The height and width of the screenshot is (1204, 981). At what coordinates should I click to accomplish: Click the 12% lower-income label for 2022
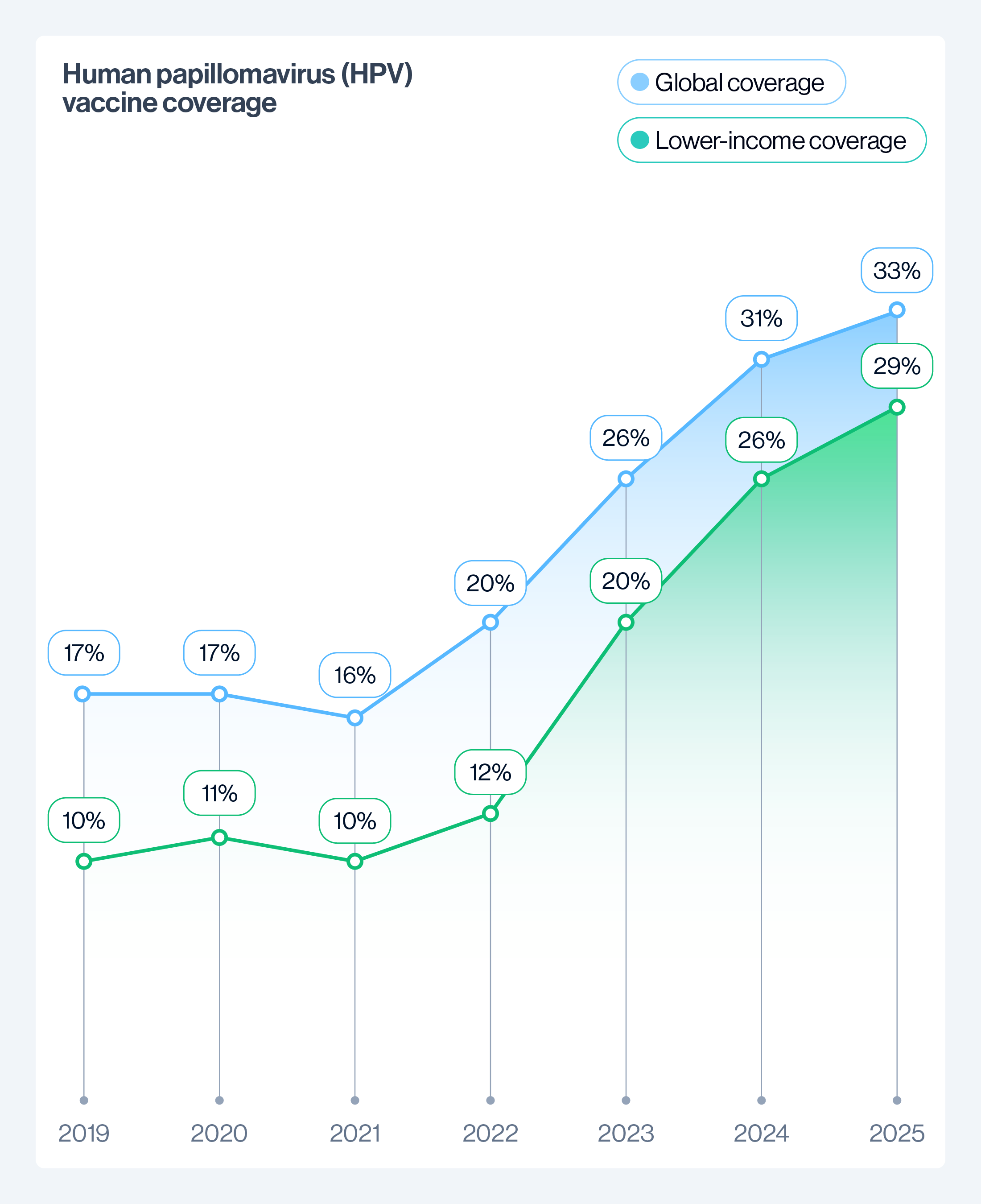(x=490, y=772)
